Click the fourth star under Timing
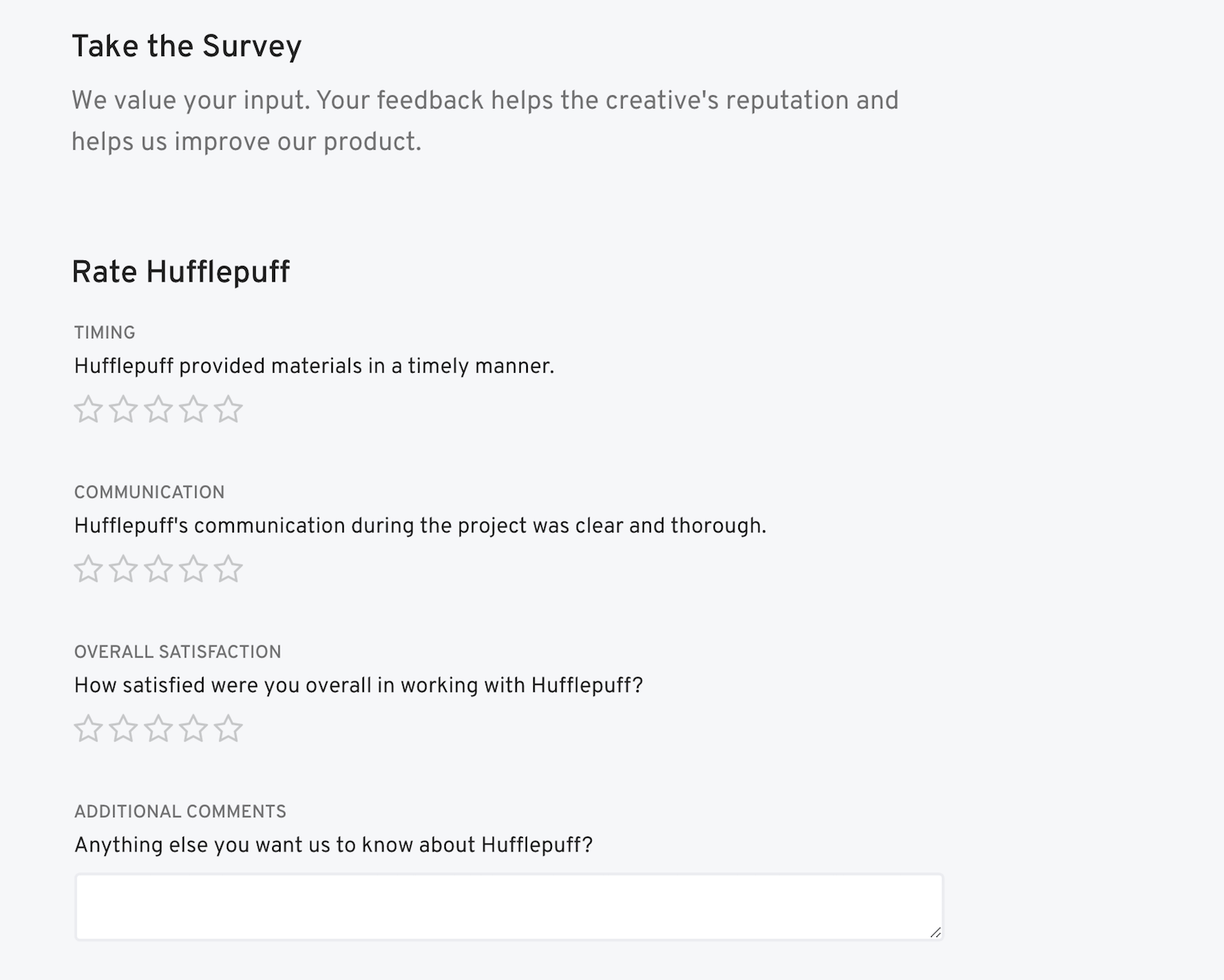Screen dimensions: 1224x980 193,408
